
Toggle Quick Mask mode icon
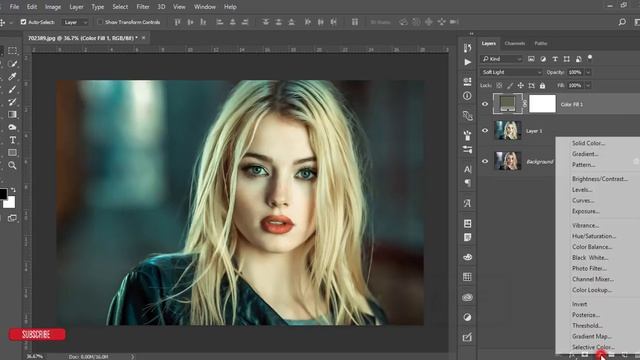[x=12, y=218]
